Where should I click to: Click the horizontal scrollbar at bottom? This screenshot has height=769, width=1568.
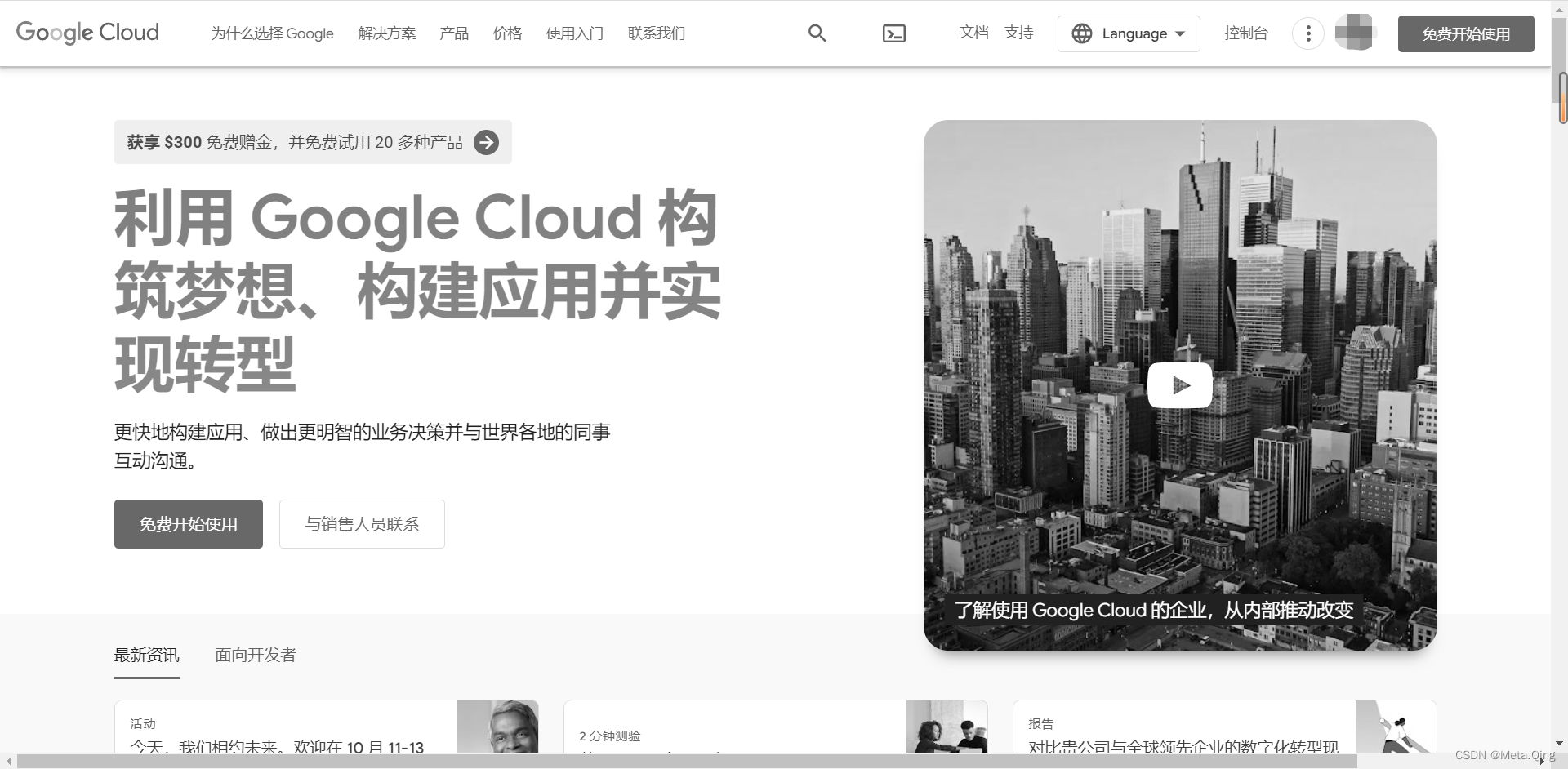[686, 761]
